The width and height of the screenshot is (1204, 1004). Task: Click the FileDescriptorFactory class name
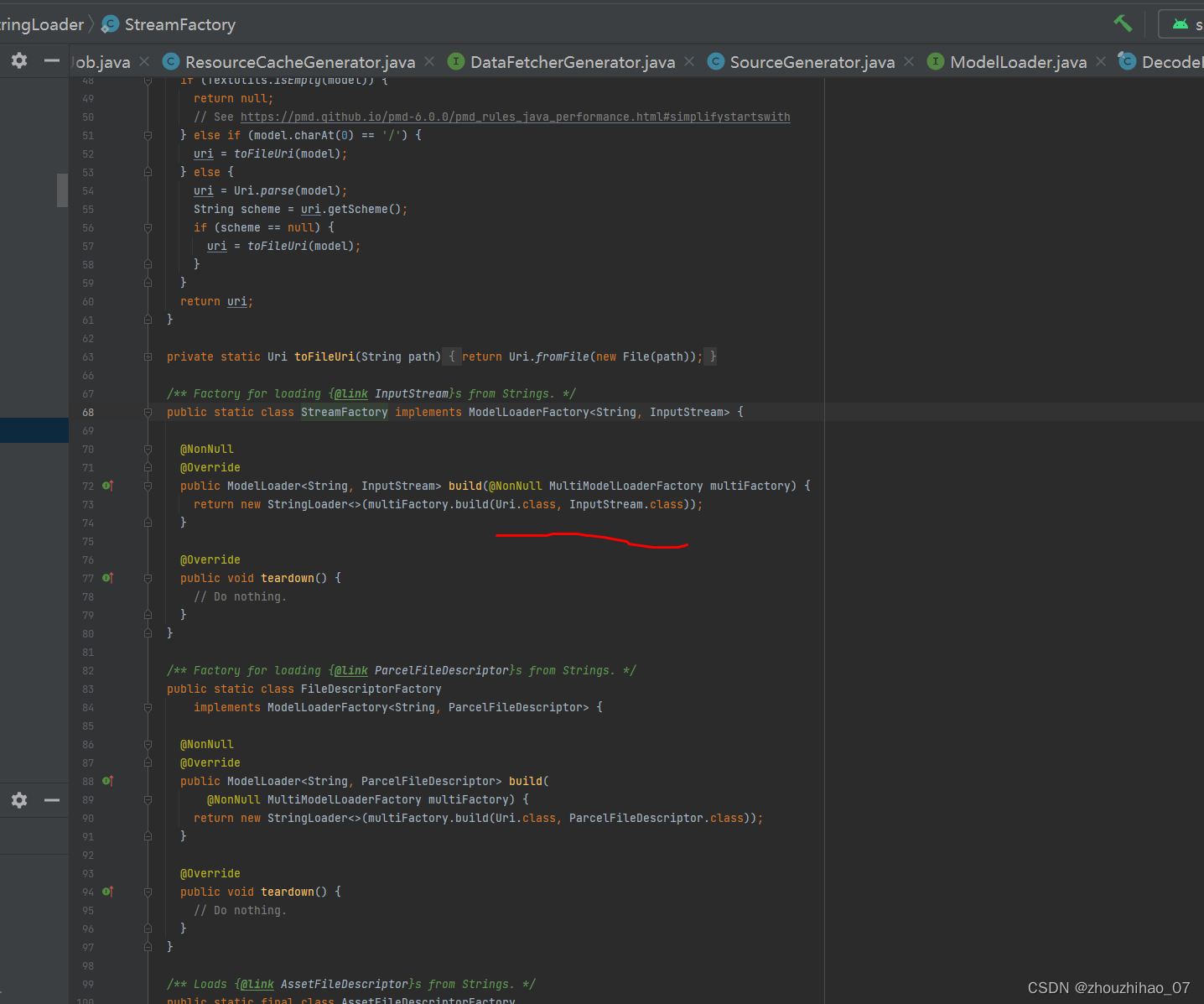pos(371,689)
